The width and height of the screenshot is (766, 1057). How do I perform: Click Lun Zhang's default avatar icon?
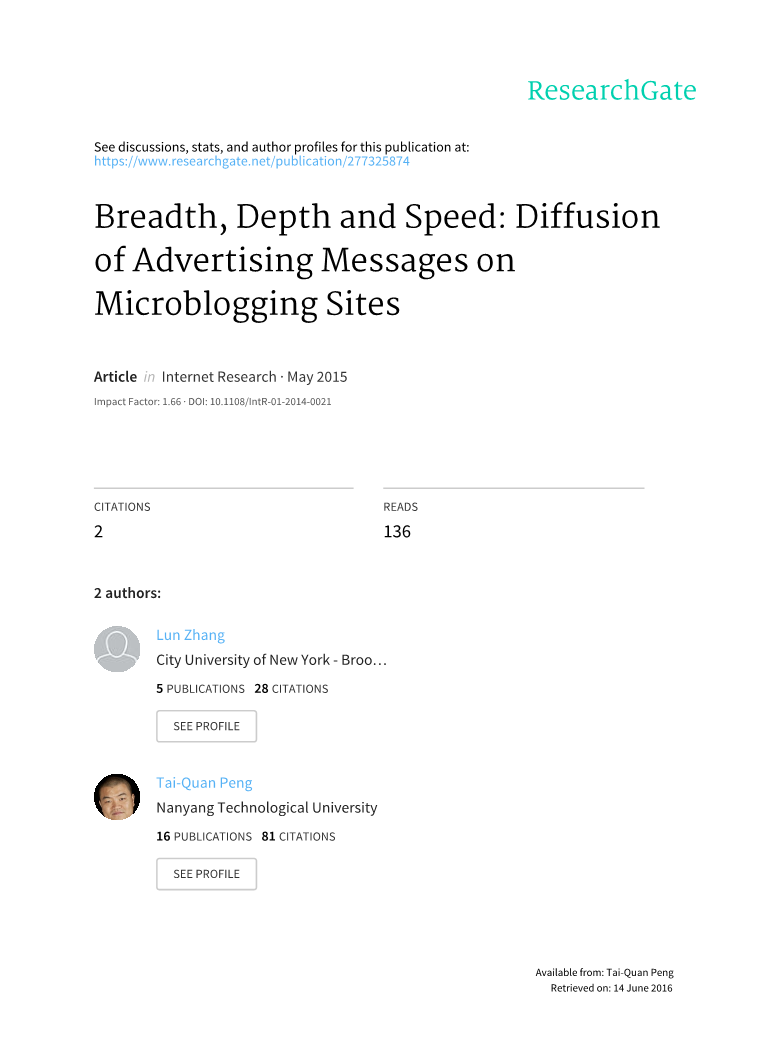click(x=117, y=650)
